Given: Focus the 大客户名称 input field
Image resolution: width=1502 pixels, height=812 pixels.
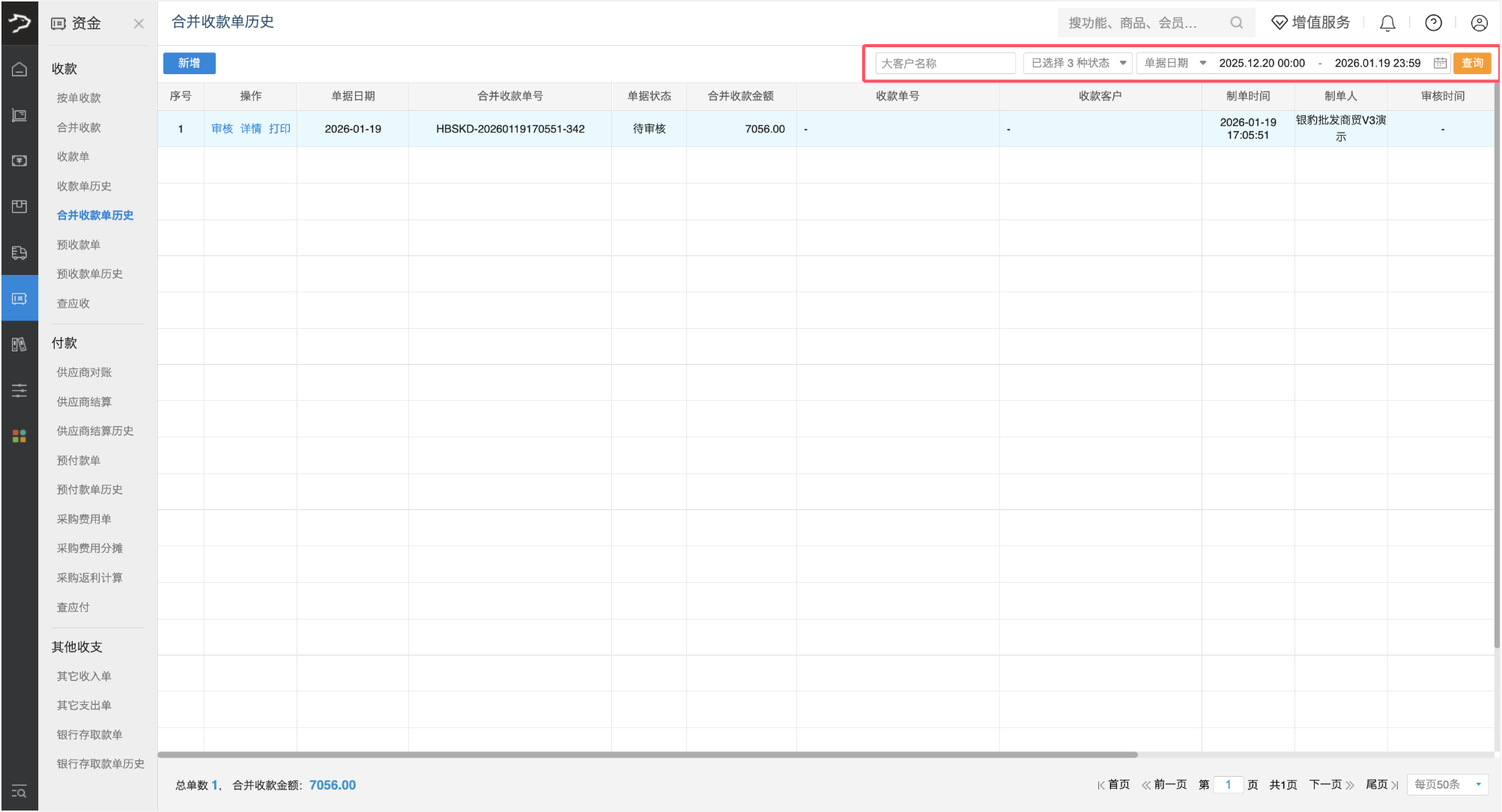Looking at the screenshot, I should coord(945,64).
